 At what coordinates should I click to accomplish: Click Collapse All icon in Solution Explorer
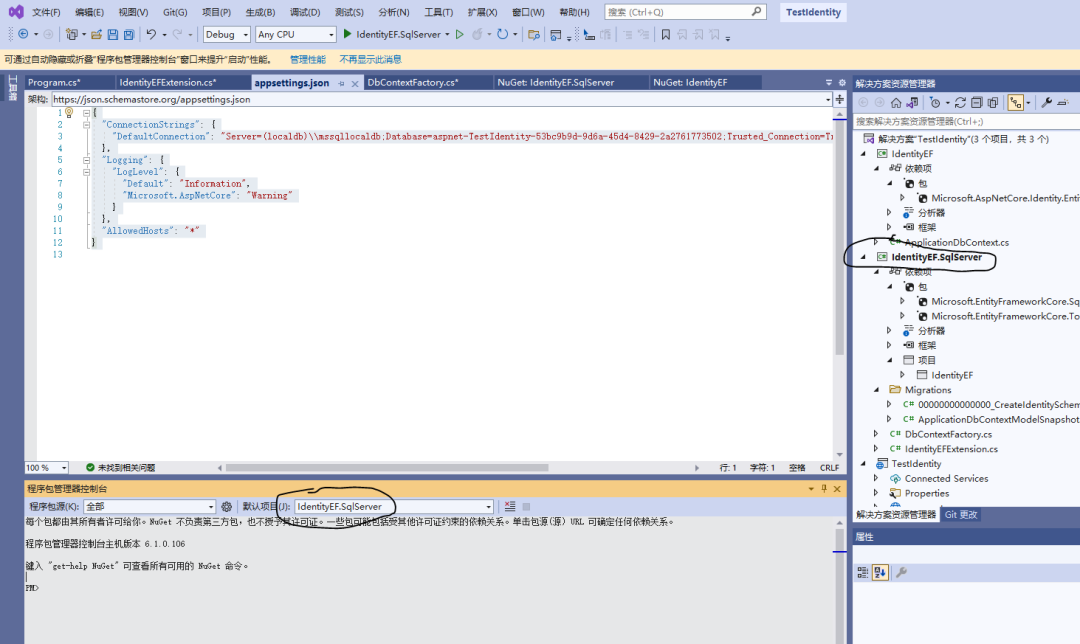point(977,103)
